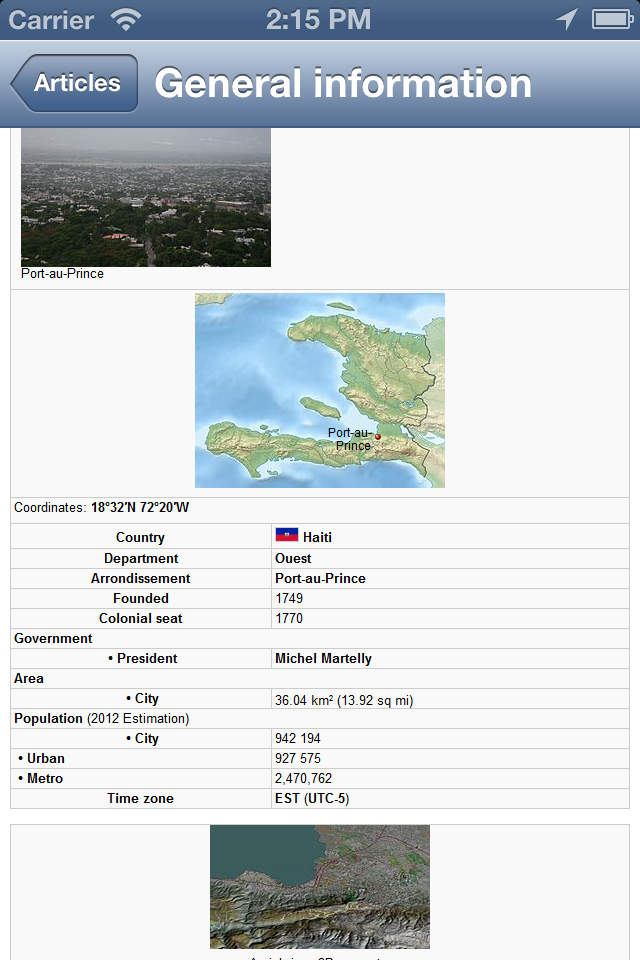Image resolution: width=640 pixels, height=960 pixels.
Task: Tap the Ouest department value
Action: click(x=293, y=558)
